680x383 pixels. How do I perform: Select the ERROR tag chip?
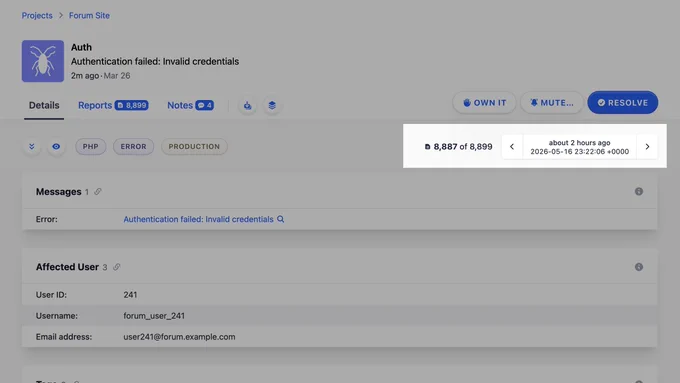(x=134, y=147)
